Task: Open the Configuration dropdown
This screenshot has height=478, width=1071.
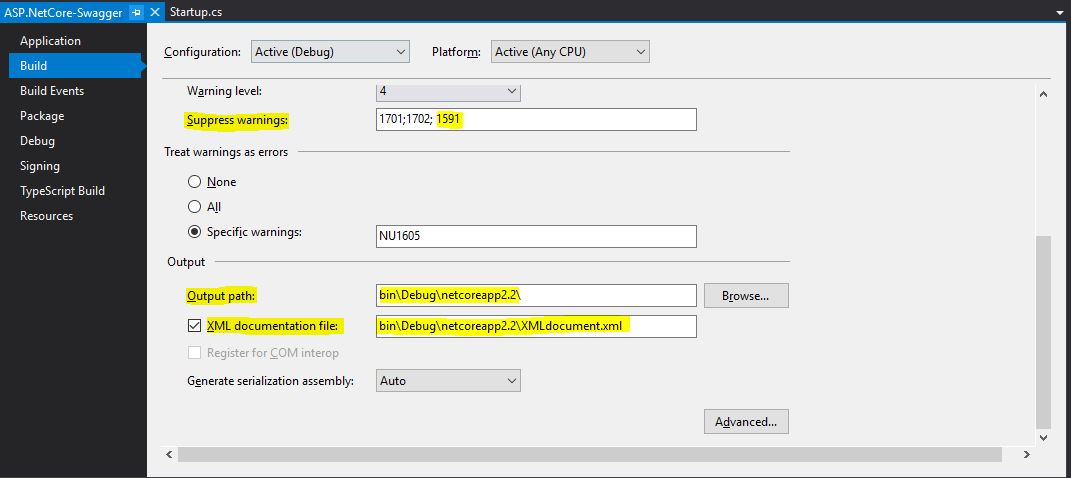Action: 330,52
